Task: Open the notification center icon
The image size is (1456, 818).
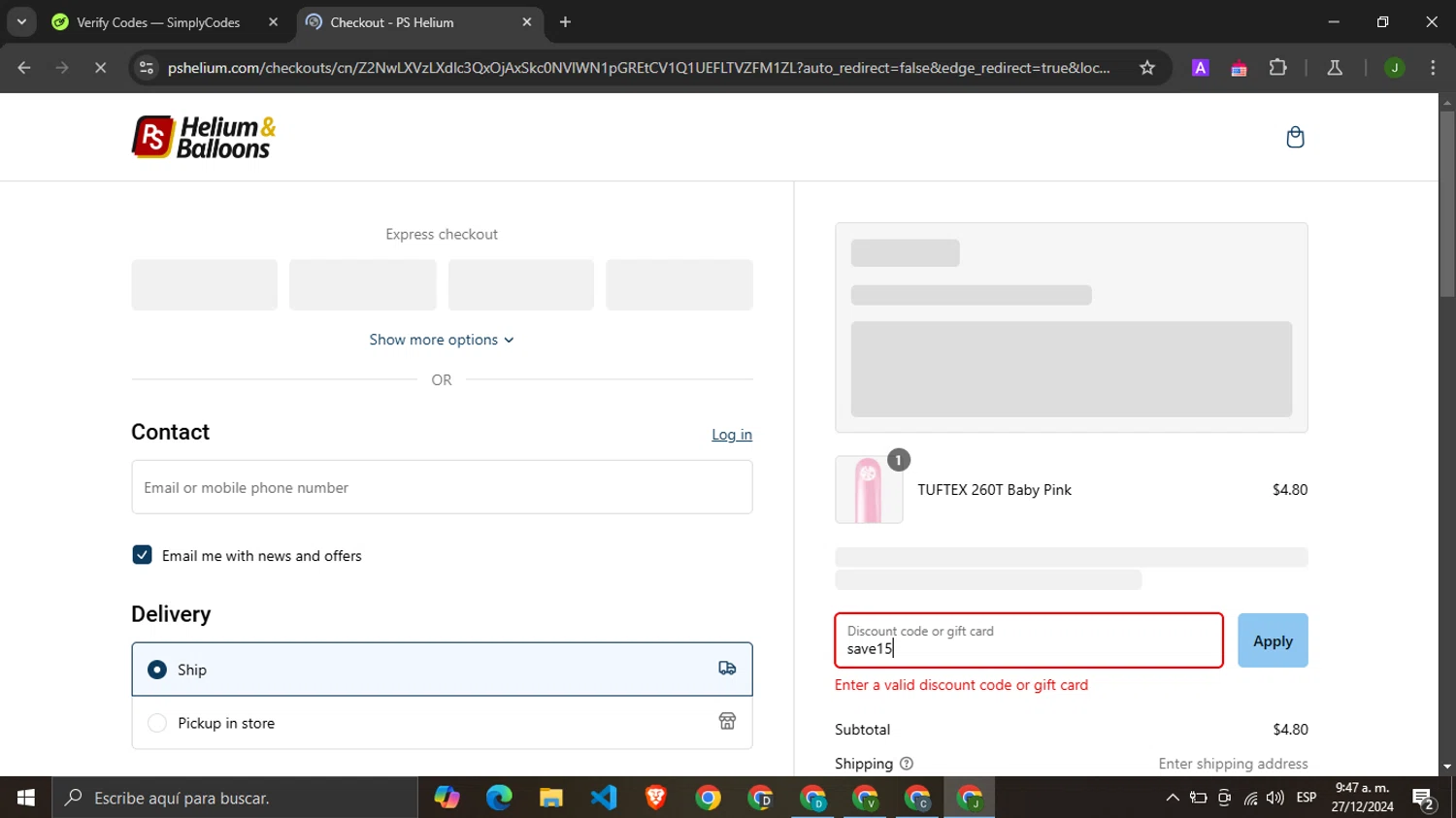Action: pos(1424,799)
